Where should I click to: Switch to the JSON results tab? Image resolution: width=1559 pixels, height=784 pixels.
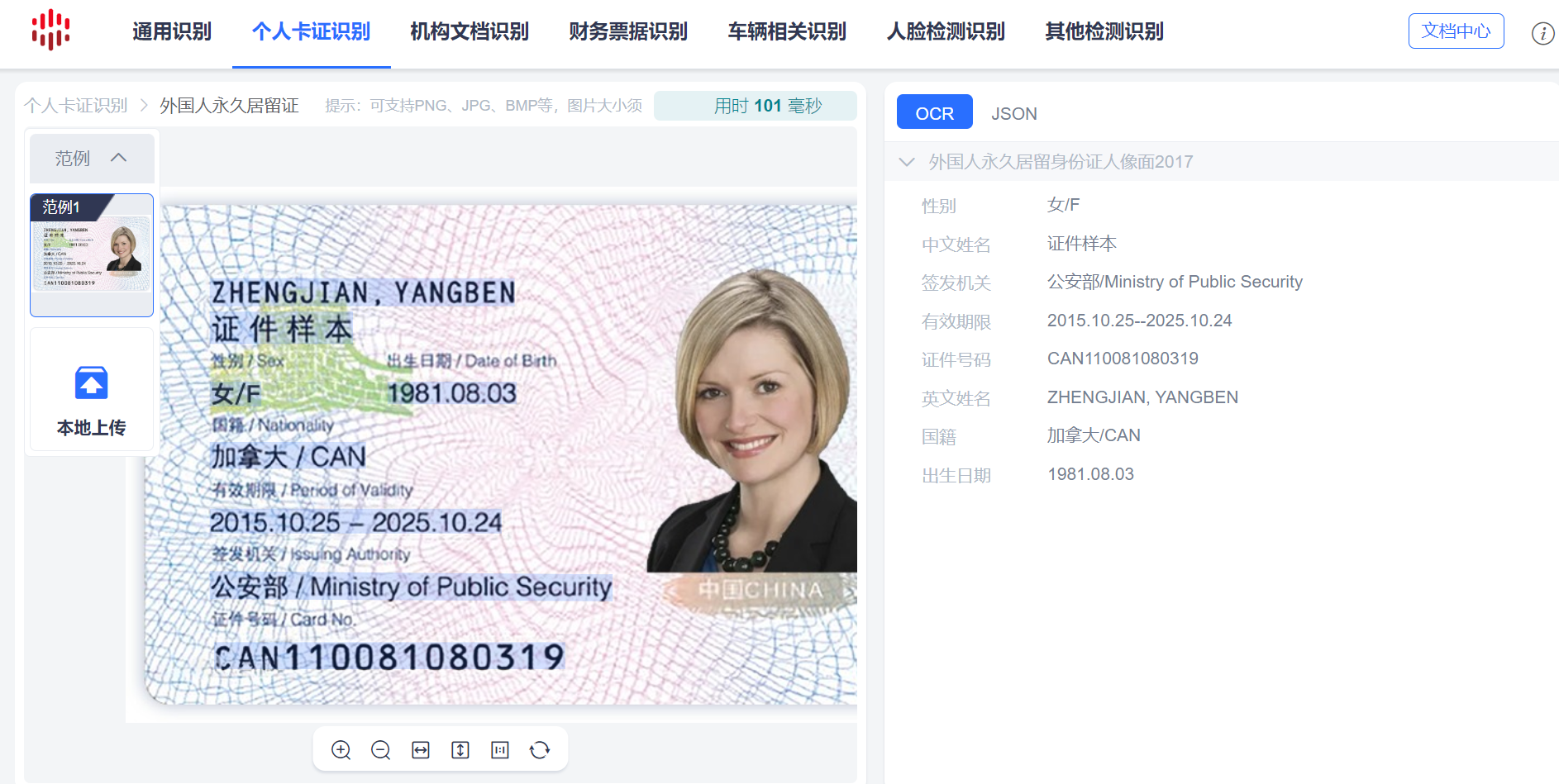click(1013, 113)
